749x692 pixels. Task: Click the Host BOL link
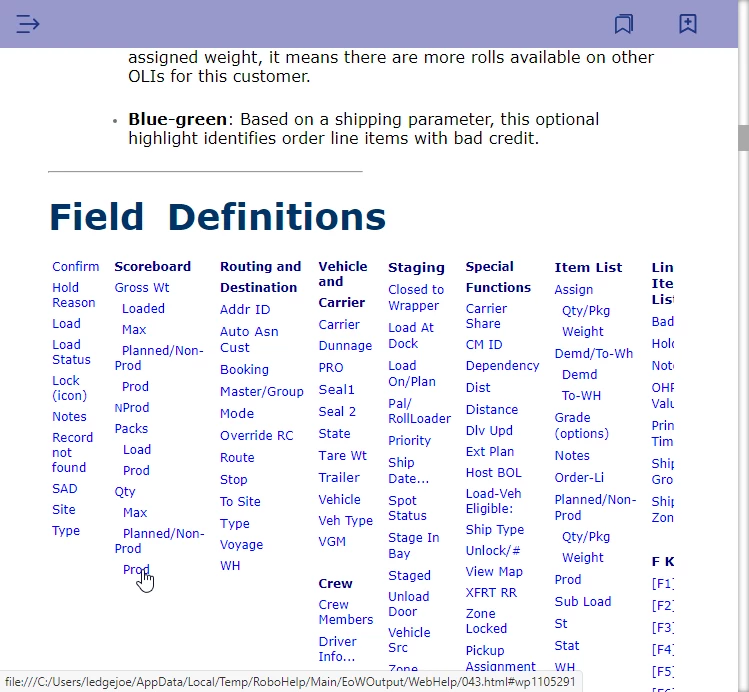[493, 473]
